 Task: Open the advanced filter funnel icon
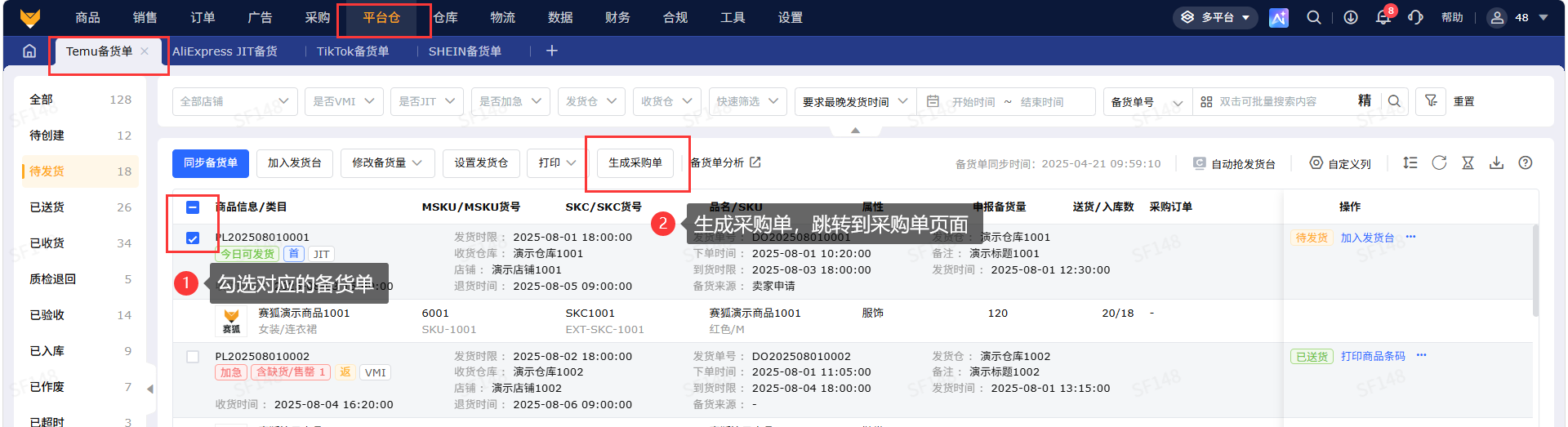(x=1431, y=101)
